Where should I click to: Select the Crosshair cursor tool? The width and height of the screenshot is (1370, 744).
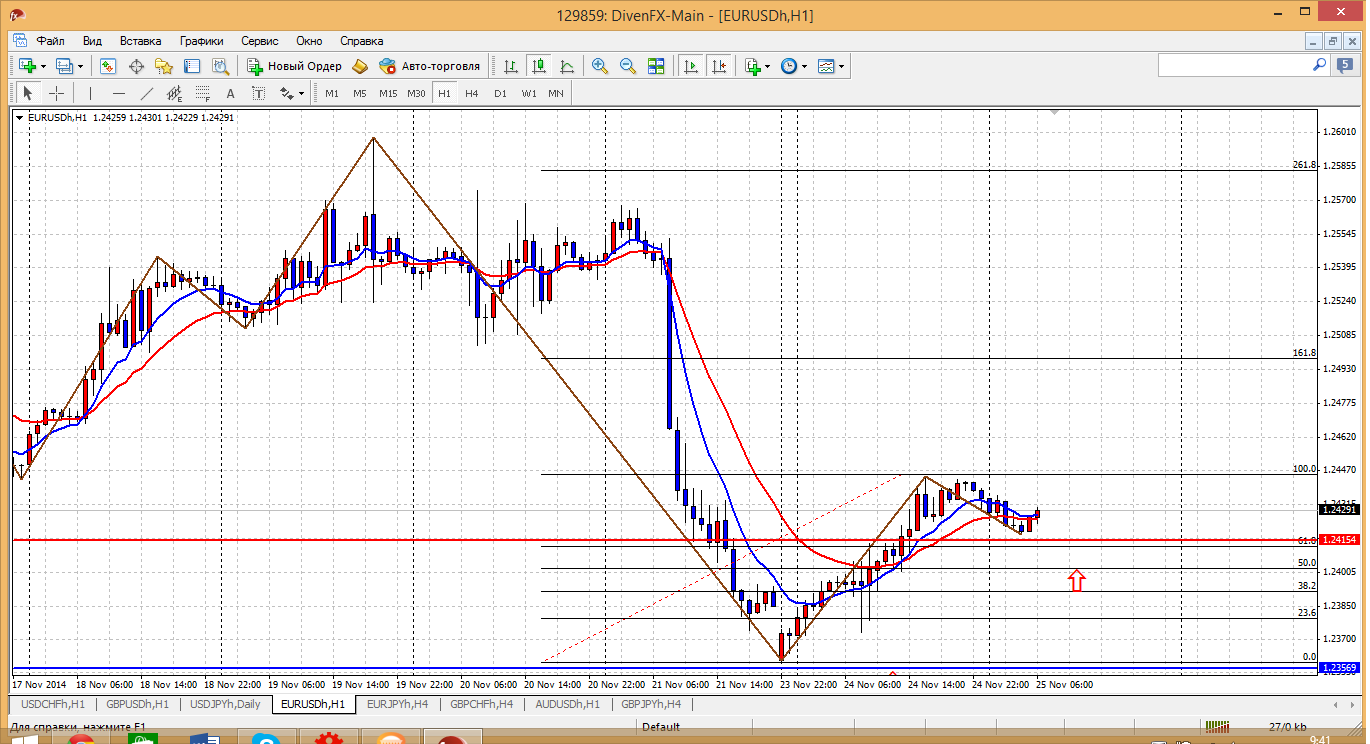click(x=57, y=93)
